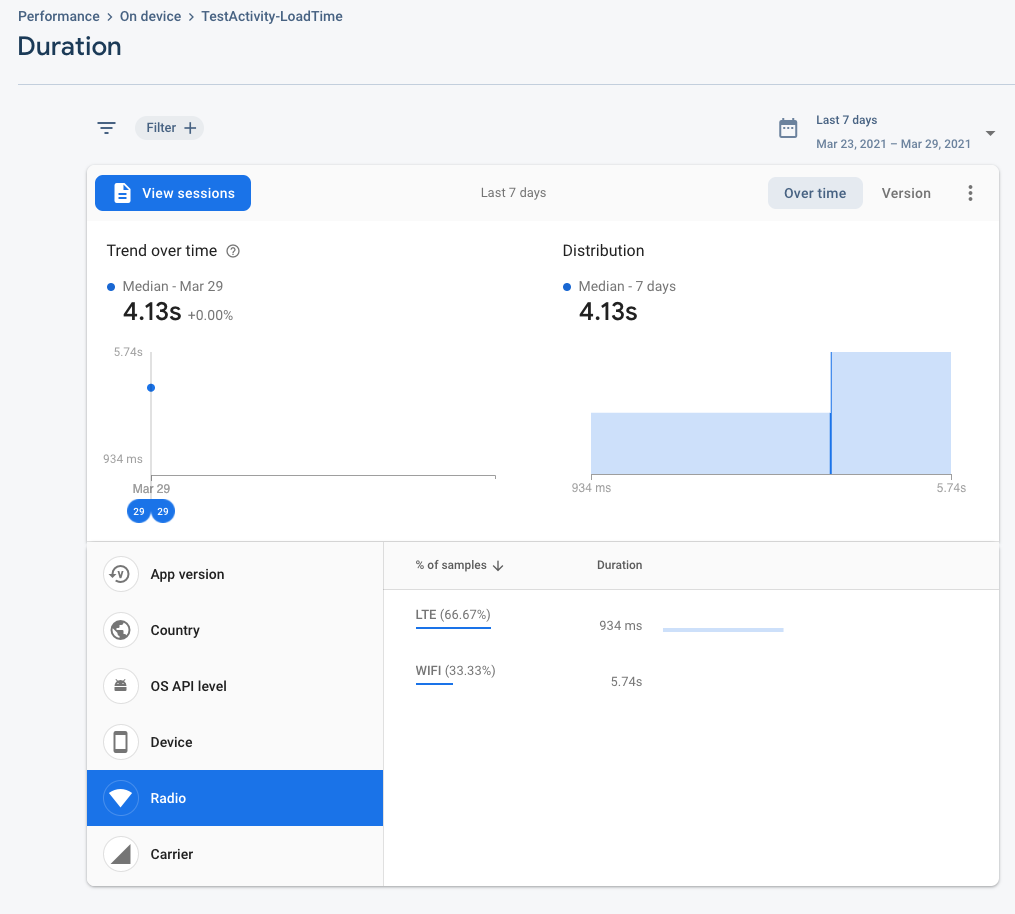
Task: Switch to the Over time view
Action: [814, 193]
